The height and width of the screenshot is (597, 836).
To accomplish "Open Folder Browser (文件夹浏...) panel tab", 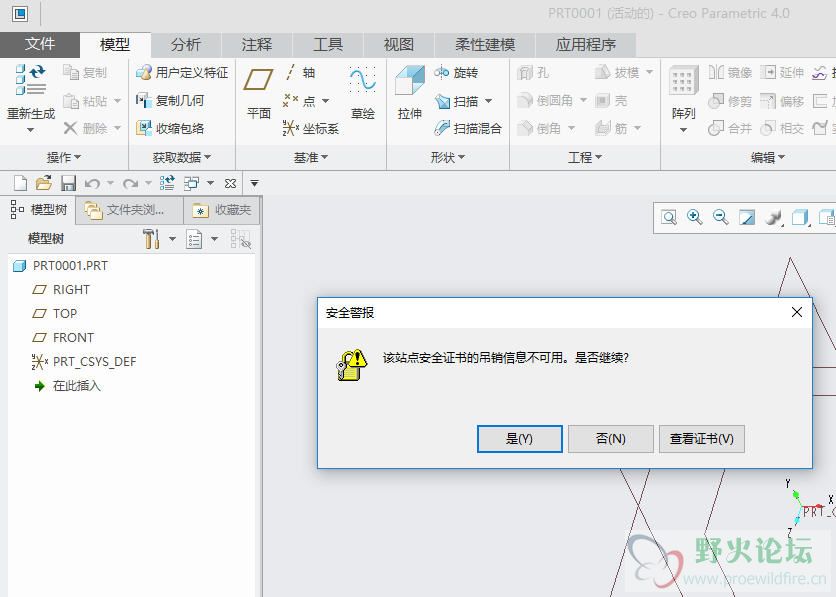I will pos(130,210).
